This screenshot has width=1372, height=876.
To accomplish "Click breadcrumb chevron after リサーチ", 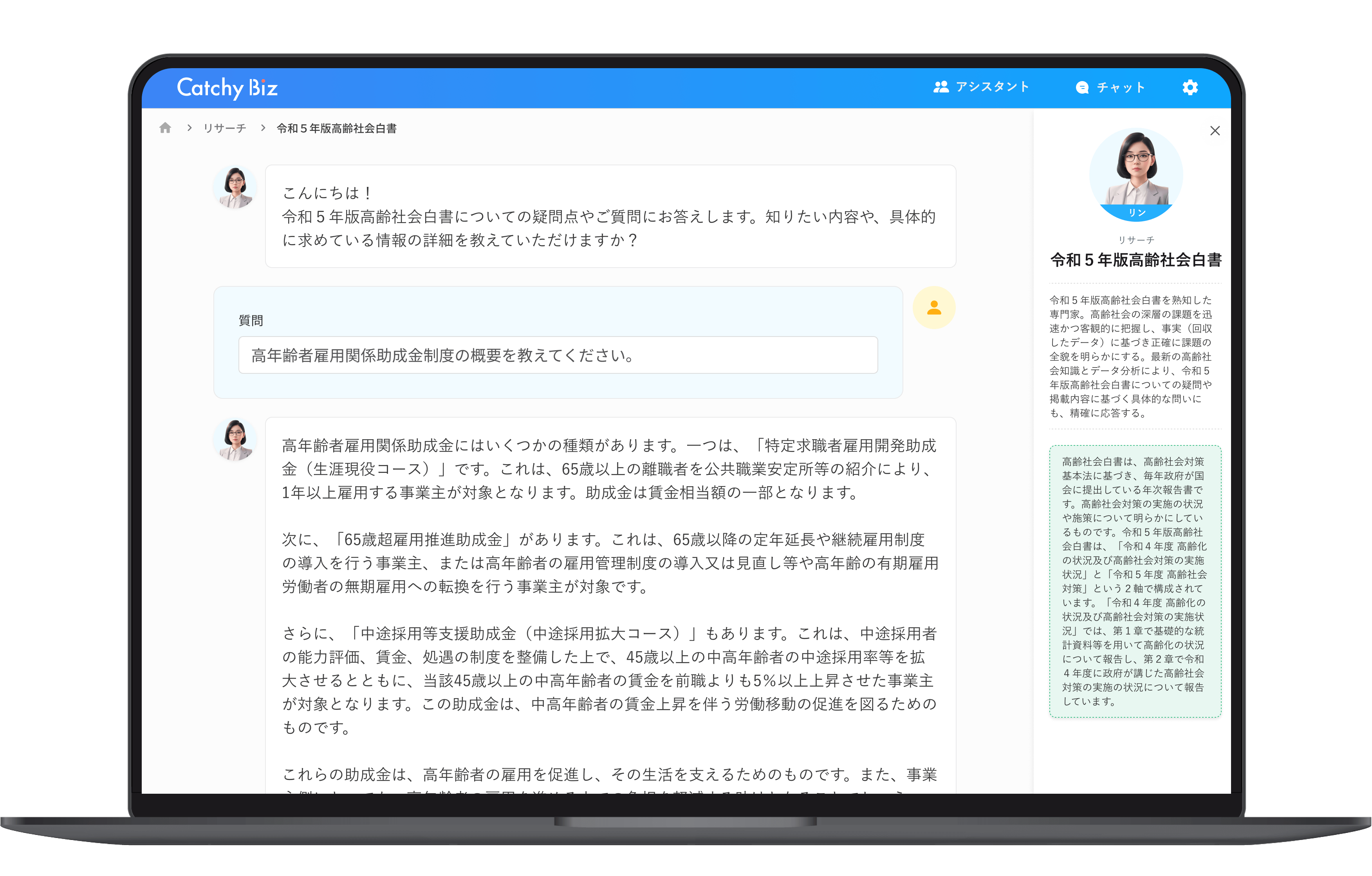I will [263, 128].
